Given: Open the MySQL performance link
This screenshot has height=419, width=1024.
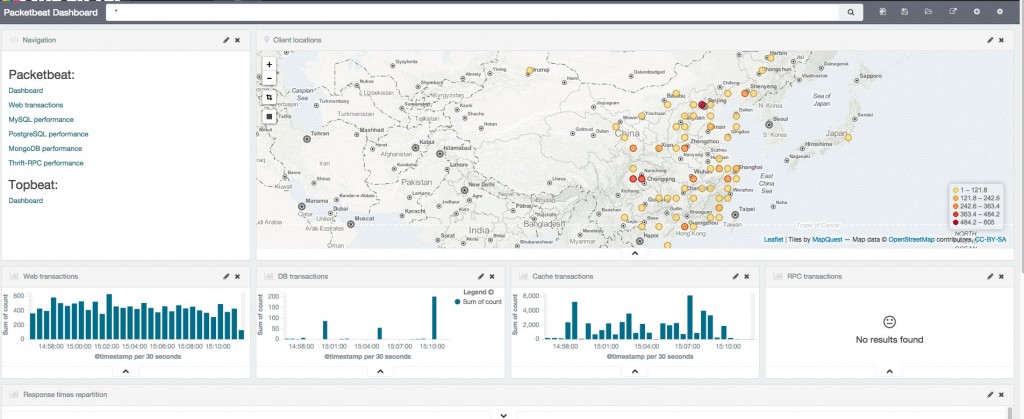Looking at the screenshot, I should pyautogui.click(x=41, y=119).
